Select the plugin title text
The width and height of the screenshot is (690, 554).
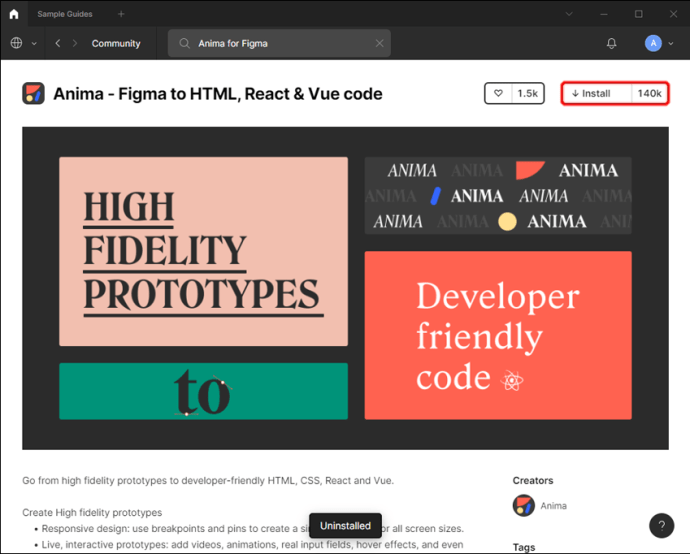tap(218, 94)
